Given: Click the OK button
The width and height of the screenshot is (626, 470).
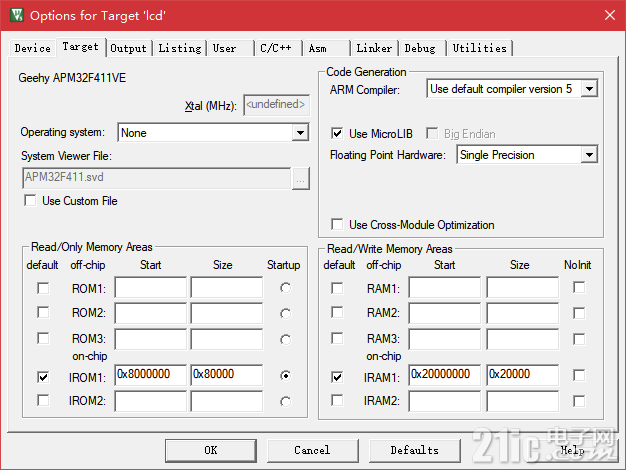Looking at the screenshot, I should (x=211, y=450).
